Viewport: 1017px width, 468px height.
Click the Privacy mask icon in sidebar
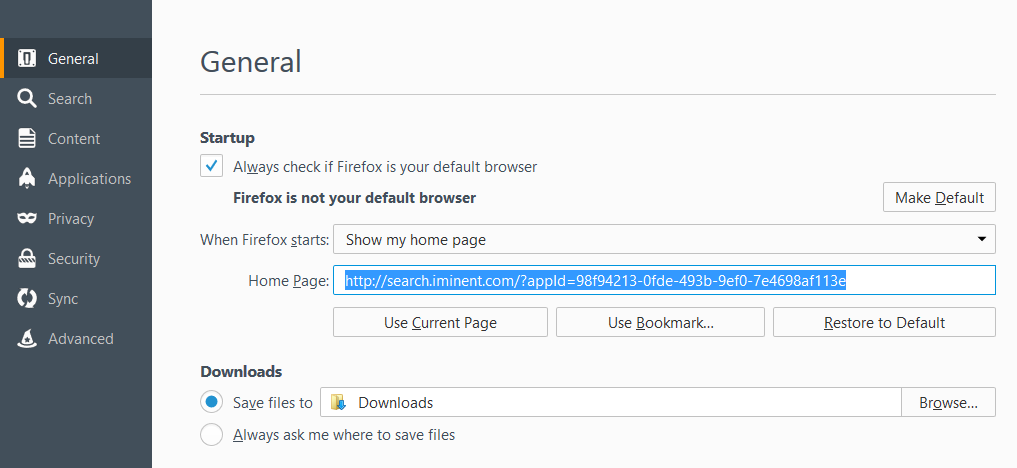[x=28, y=218]
